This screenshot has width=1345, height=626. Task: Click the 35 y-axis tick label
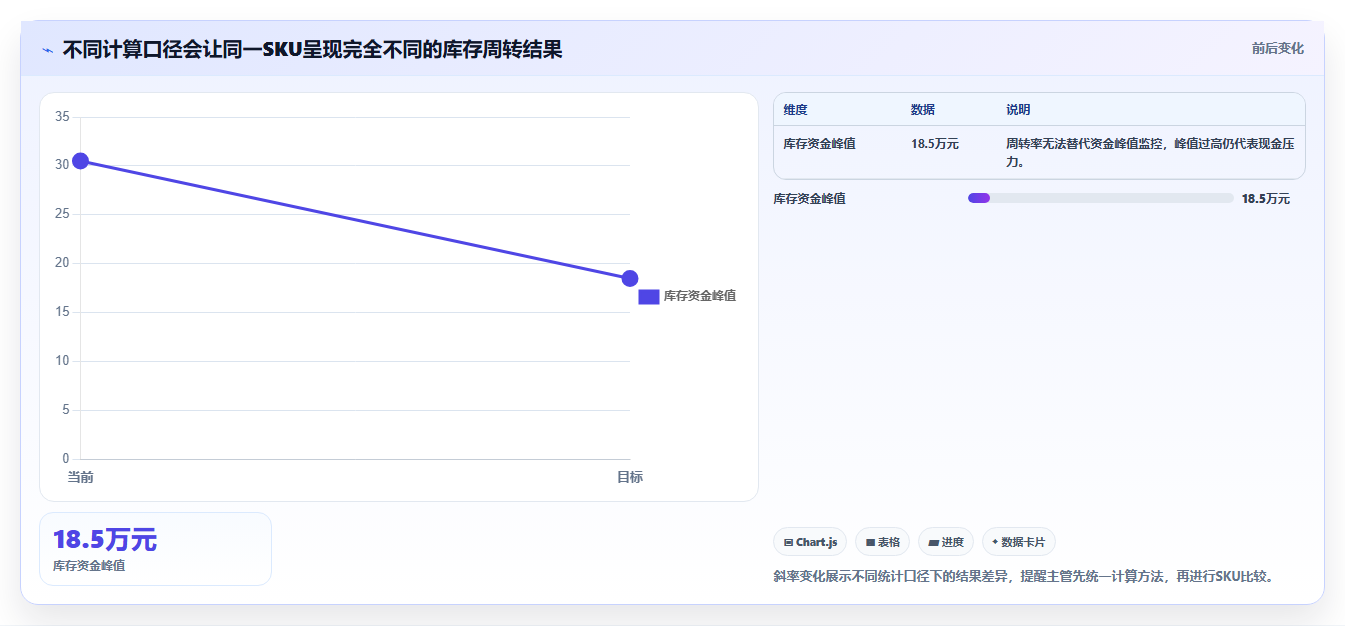62,117
